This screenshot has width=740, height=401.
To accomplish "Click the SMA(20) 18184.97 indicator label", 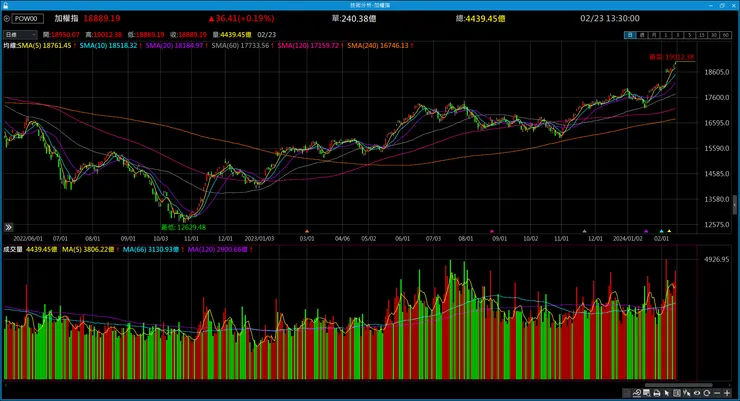I will coord(174,46).
